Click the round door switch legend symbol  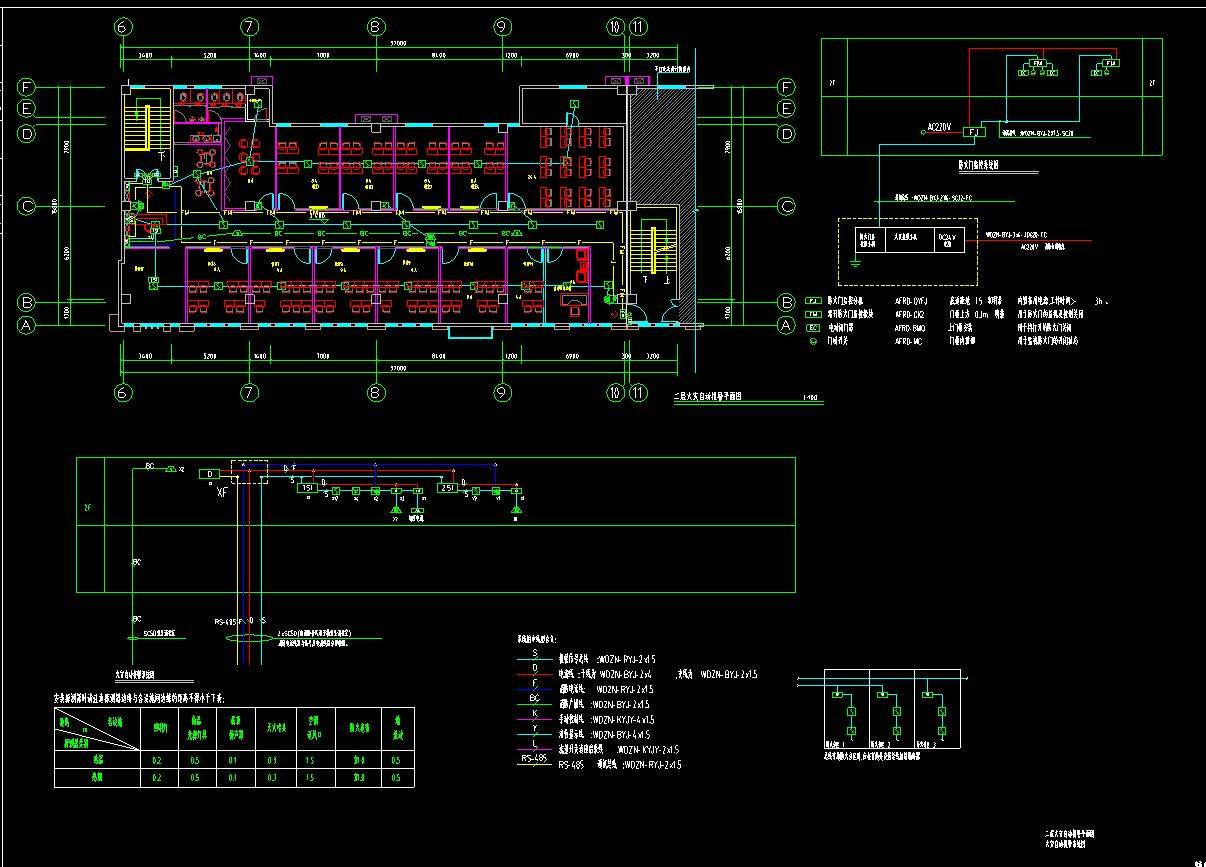click(813, 341)
